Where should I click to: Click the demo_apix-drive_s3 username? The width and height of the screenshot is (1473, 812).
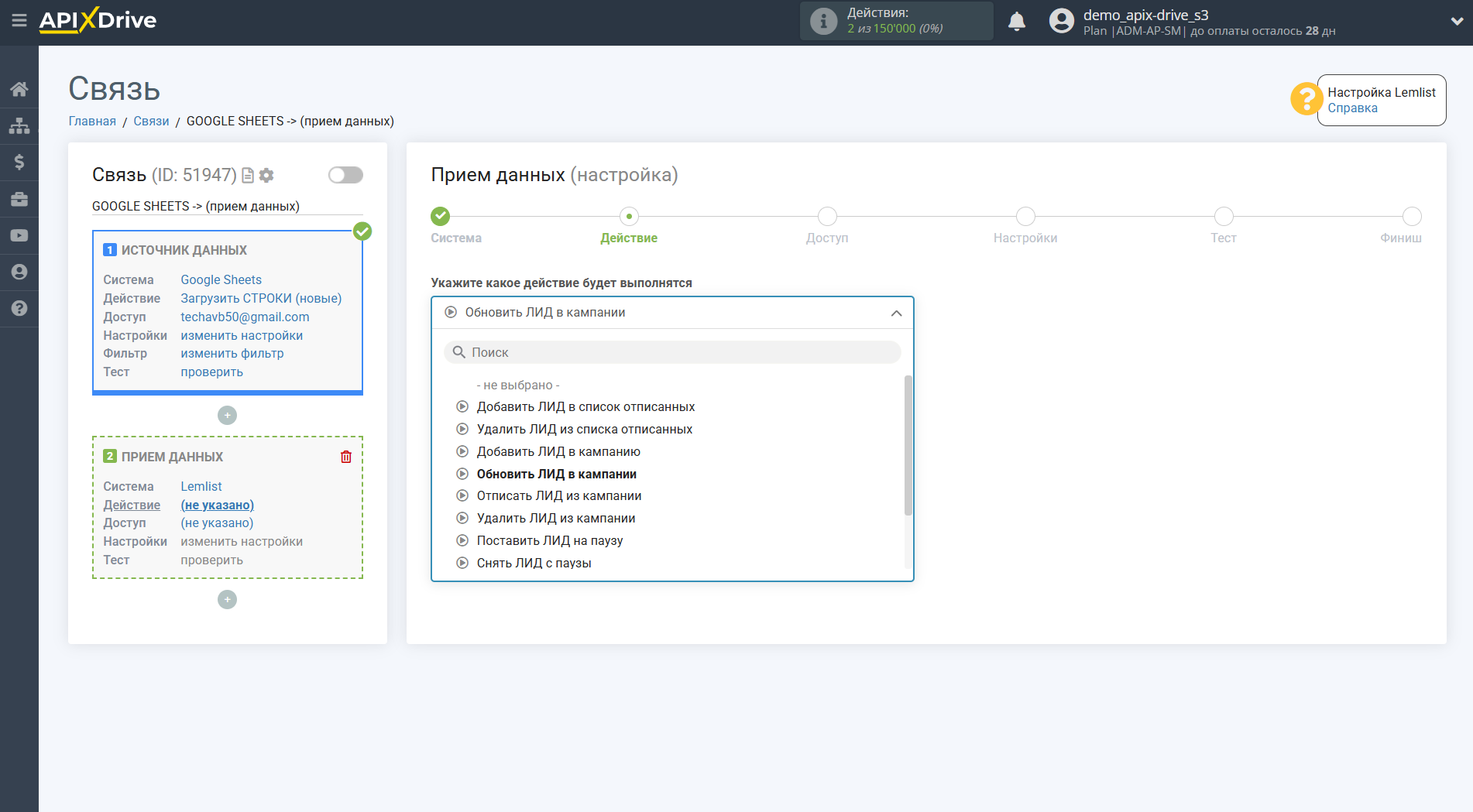pos(1145,15)
